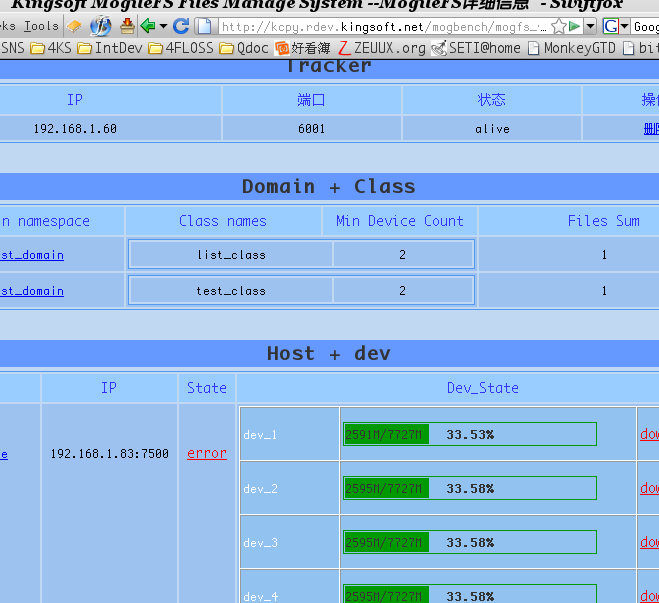Expand the URL bar history dropdown

tap(590, 26)
